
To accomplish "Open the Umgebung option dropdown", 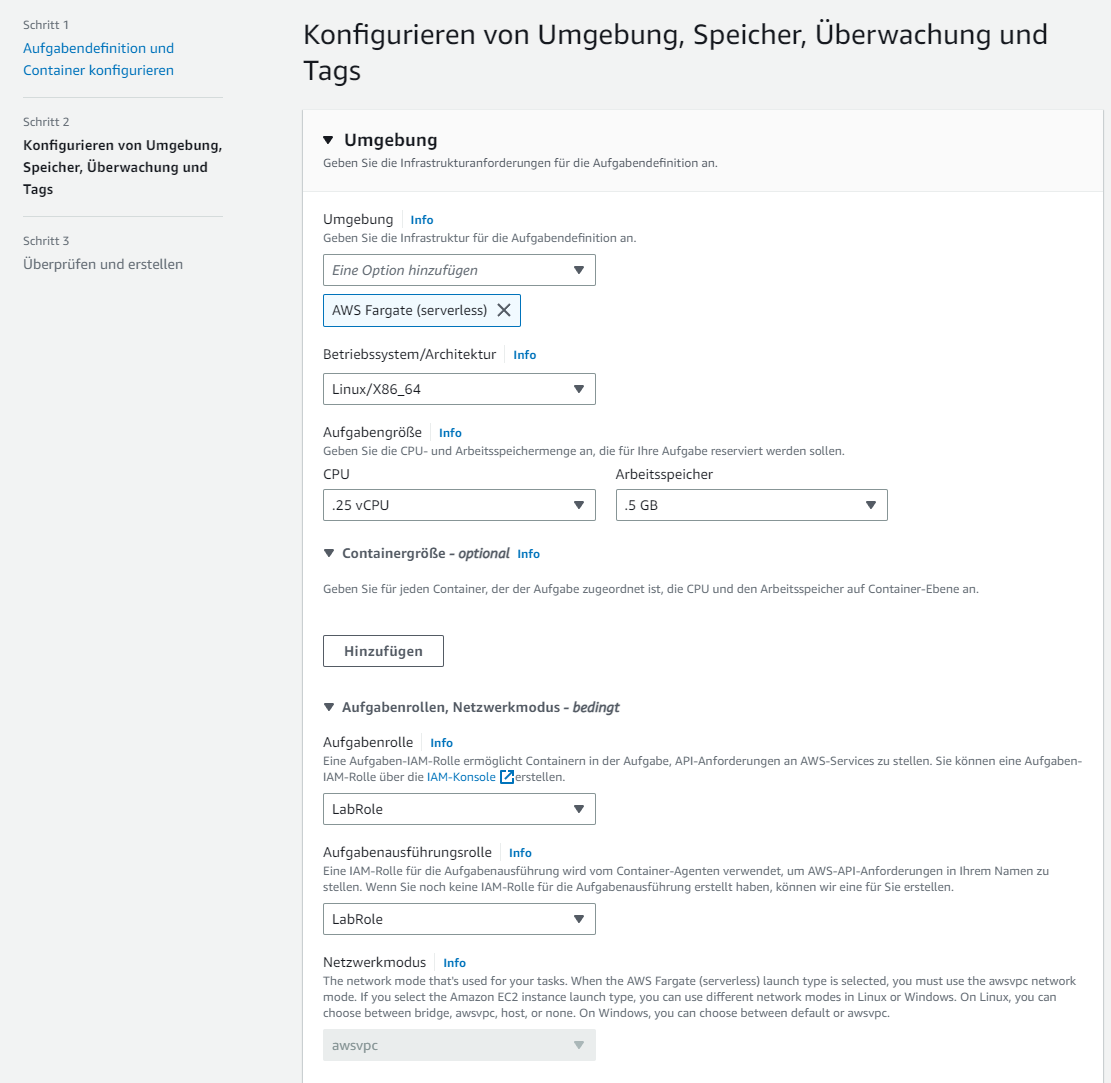I will (x=459, y=270).
